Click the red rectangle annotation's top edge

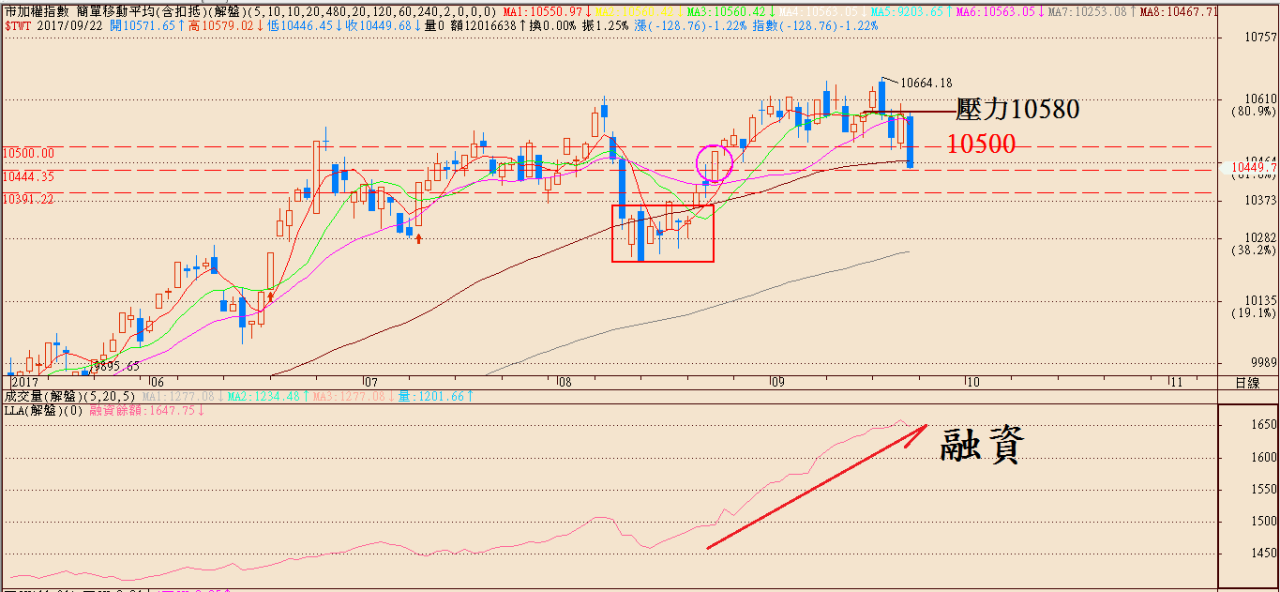662,205
